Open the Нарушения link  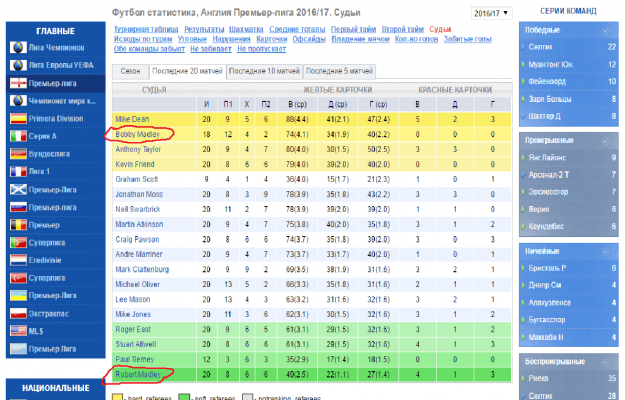pyautogui.click(x=232, y=39)
